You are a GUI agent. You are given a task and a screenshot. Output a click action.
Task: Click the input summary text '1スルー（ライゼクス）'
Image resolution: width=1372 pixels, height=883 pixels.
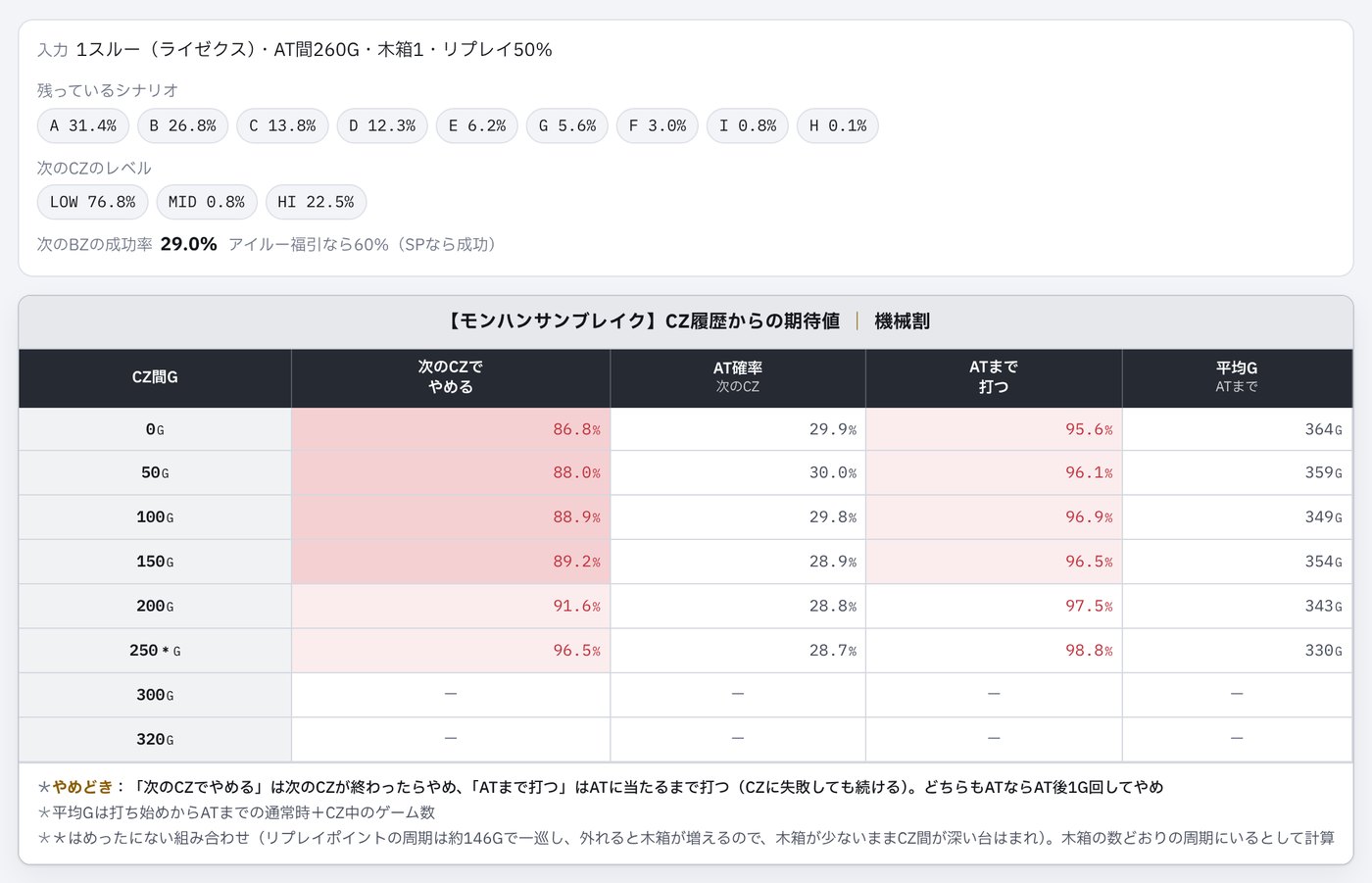coord(167,49)
